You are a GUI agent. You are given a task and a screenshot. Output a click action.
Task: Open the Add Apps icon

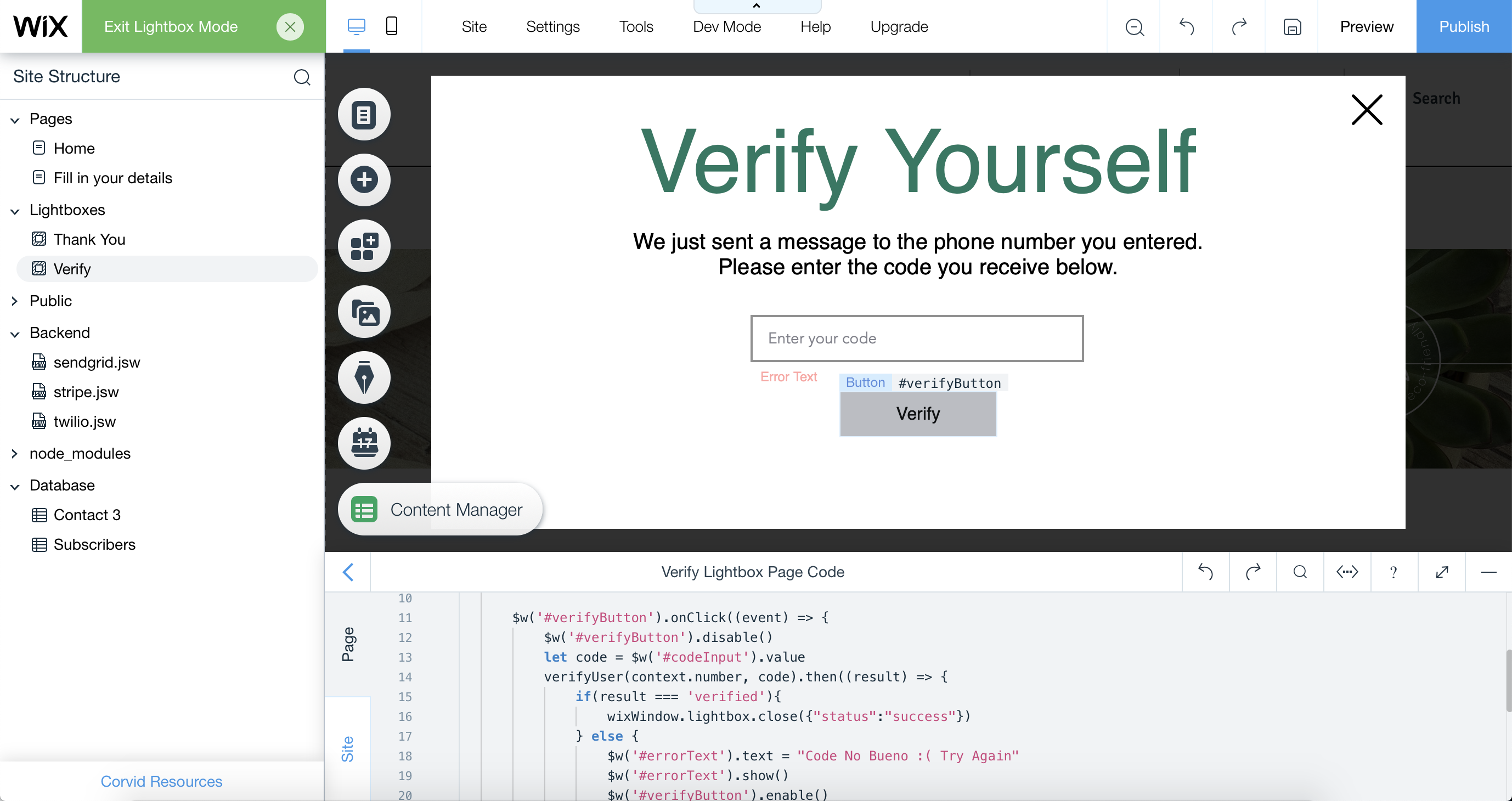tap(364, 246)
